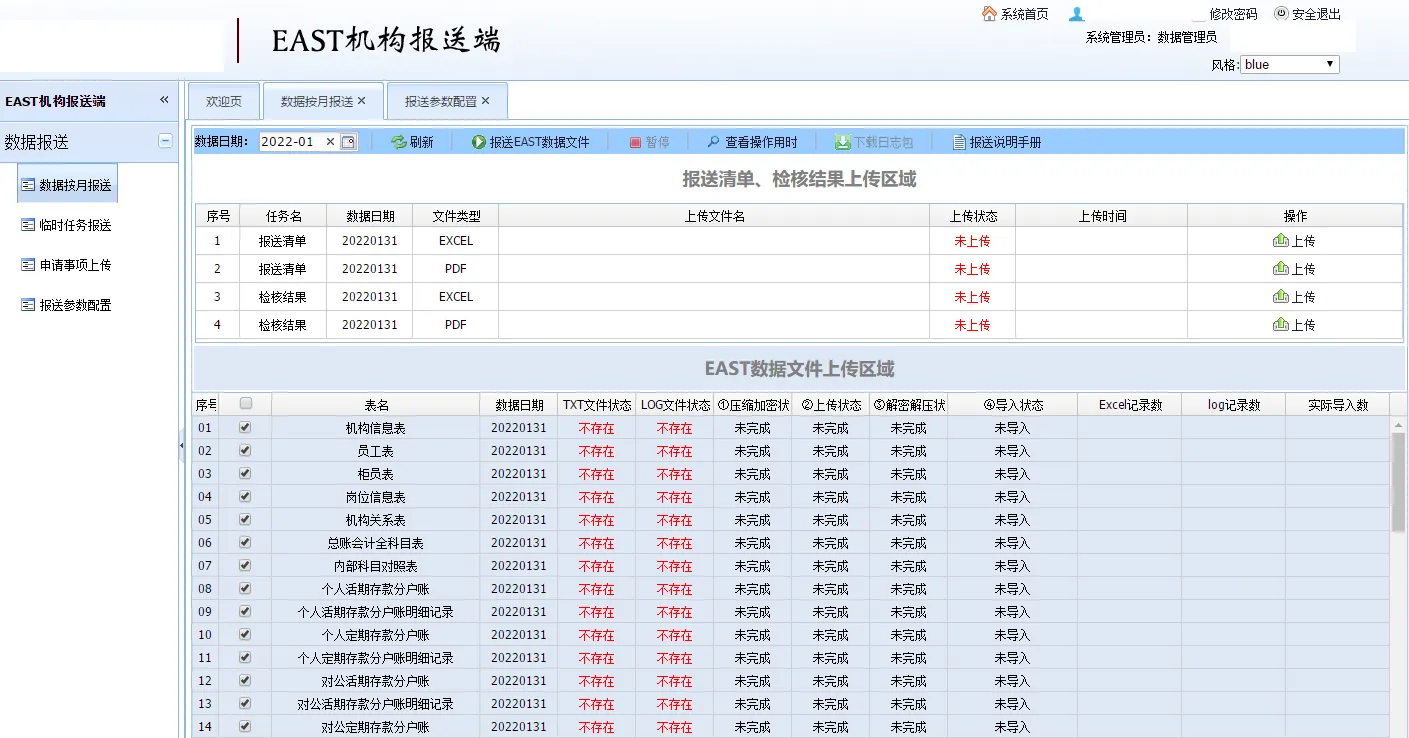Open 临时任务报送 in the sidebar
The height and width of the screenshot is (738, 1409).
pos(74,225)
